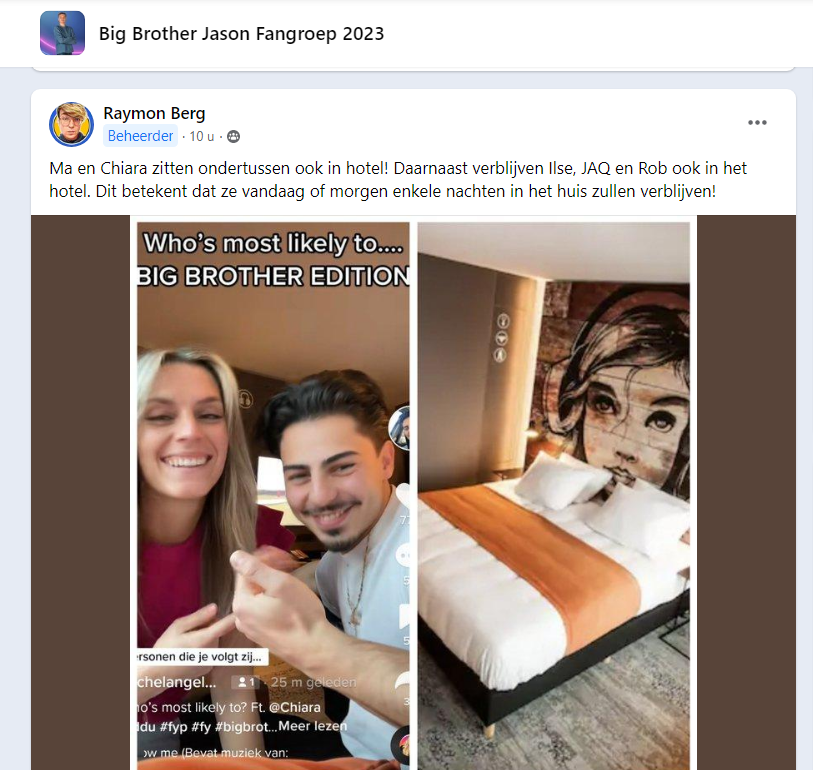The height and width of the screenshot is (770, 813).
Task: Click the TikTok creator avatar beside the video
Action: (x=400, y=428)
